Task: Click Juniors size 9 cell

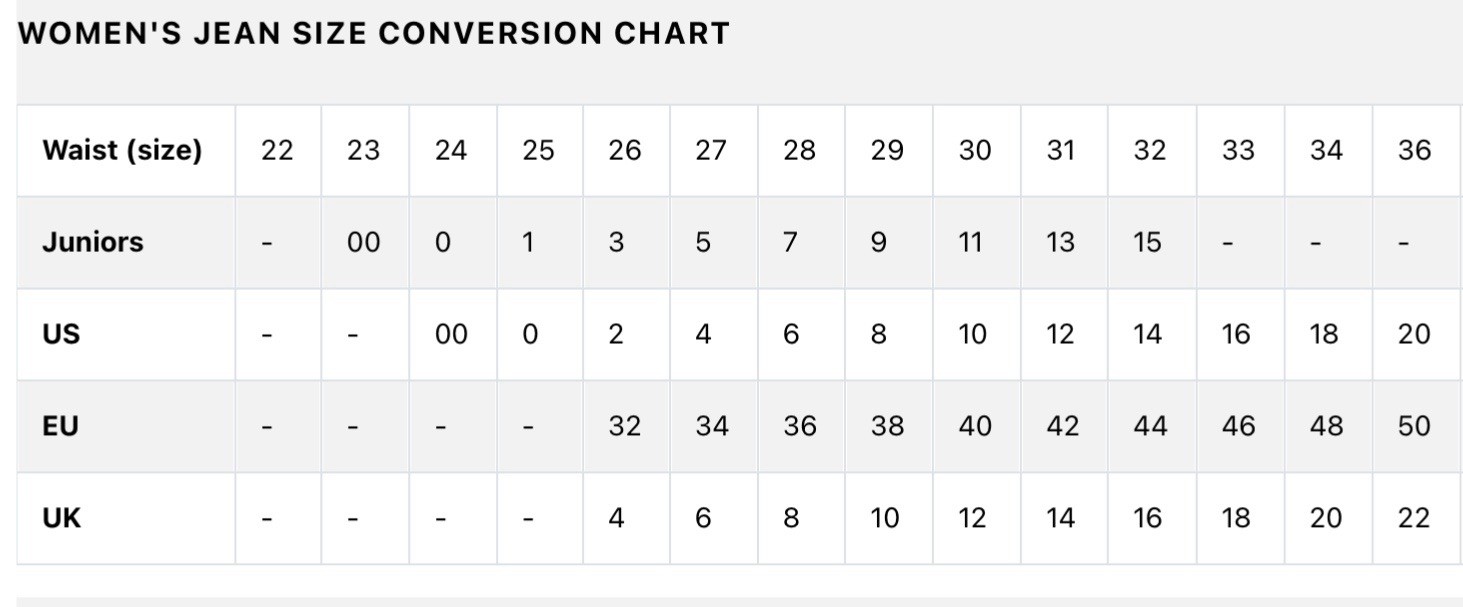Action: click(x=888, y=243)
